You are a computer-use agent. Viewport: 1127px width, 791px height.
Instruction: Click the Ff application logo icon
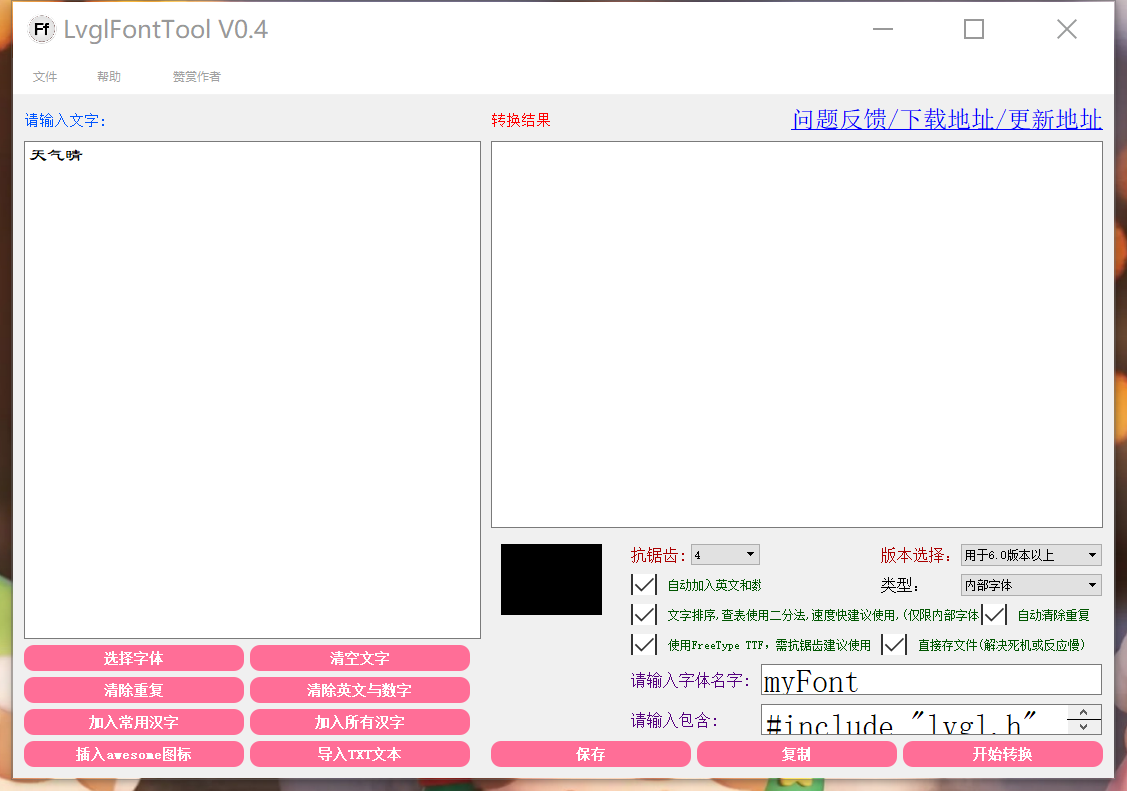click(40, 29)
